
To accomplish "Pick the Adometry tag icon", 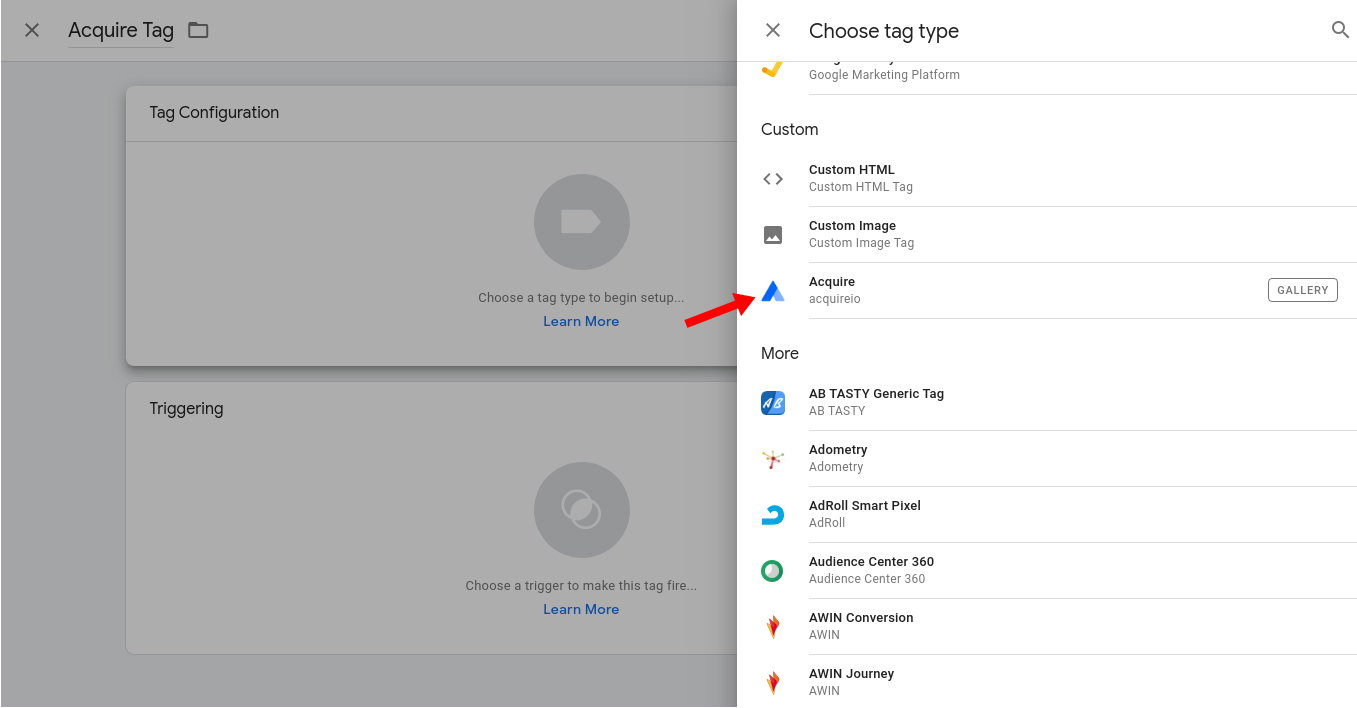I will (773, 459).
